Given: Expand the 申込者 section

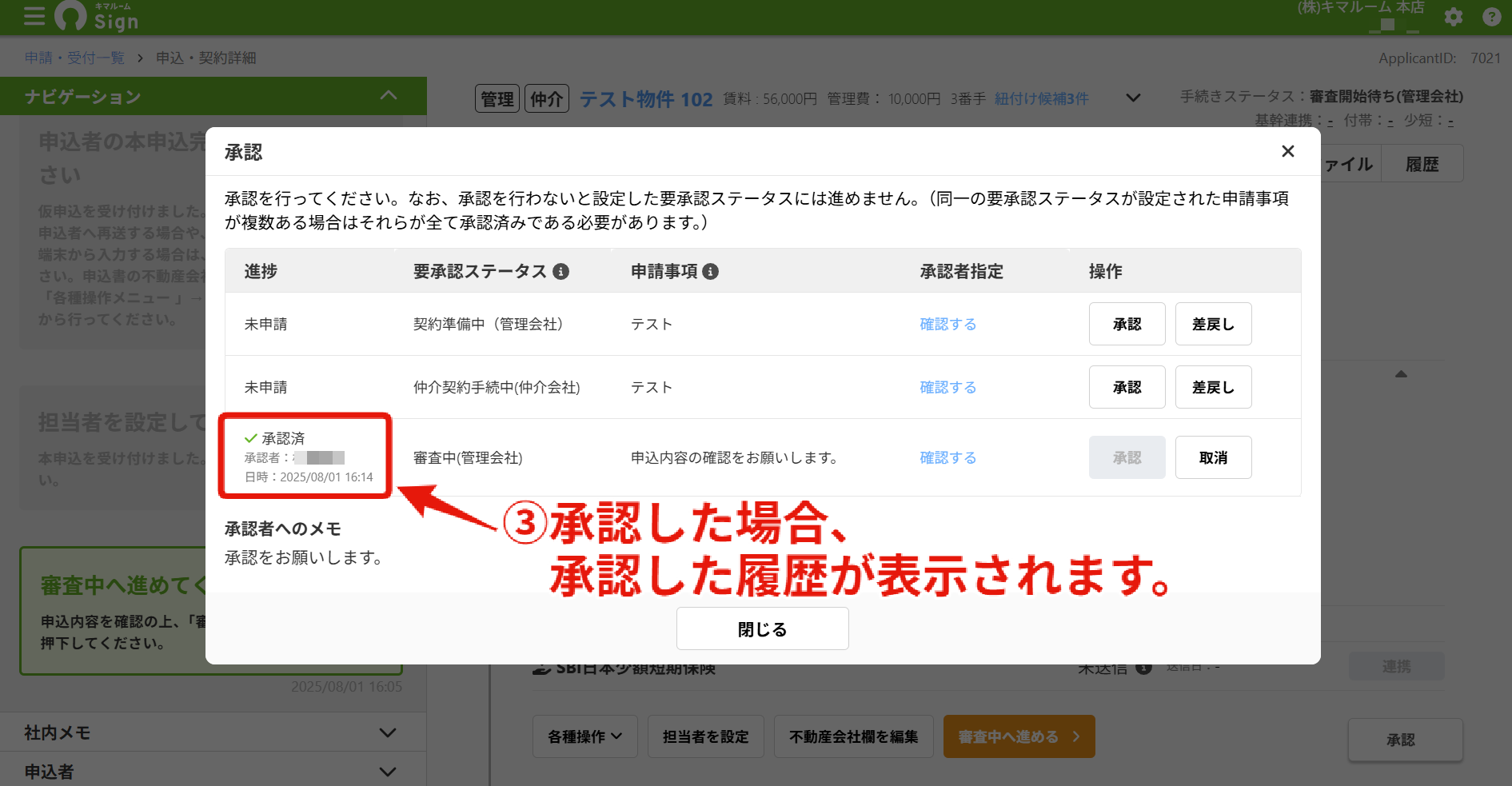Looking at the screenshot, I should pyautogui.click(x=388, y=772).
